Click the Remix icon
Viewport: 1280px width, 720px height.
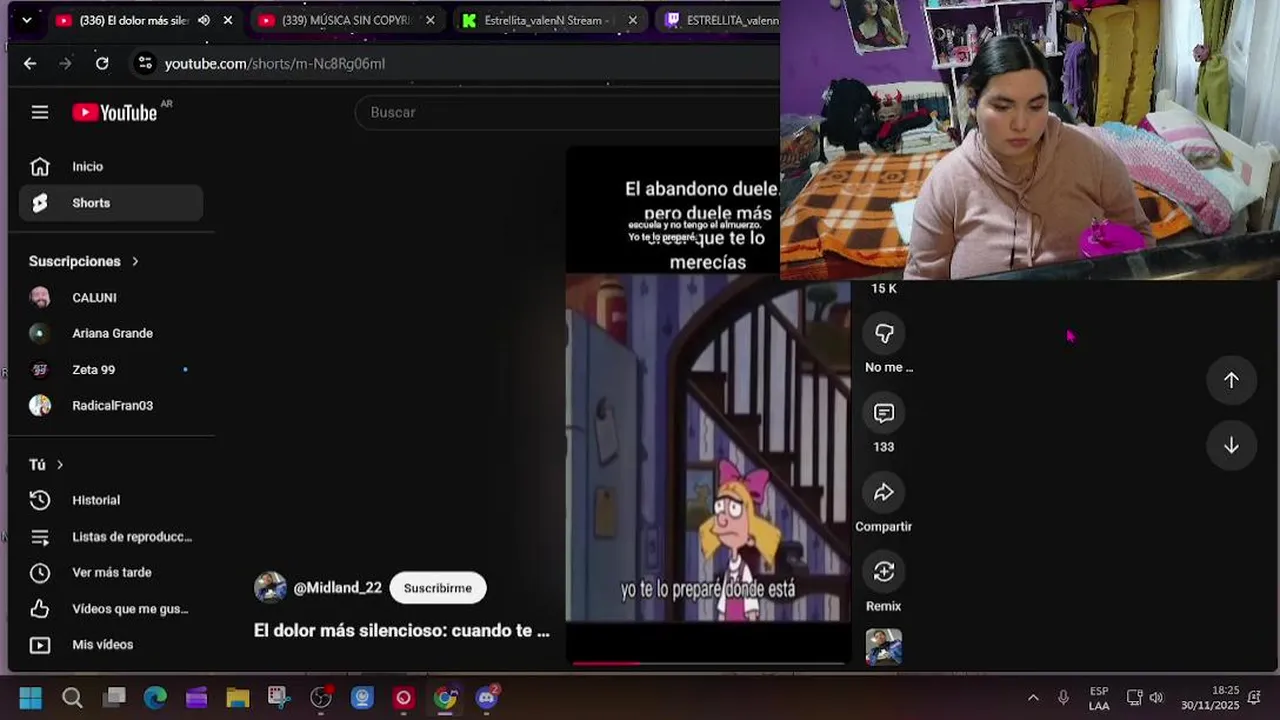point(884,572)
